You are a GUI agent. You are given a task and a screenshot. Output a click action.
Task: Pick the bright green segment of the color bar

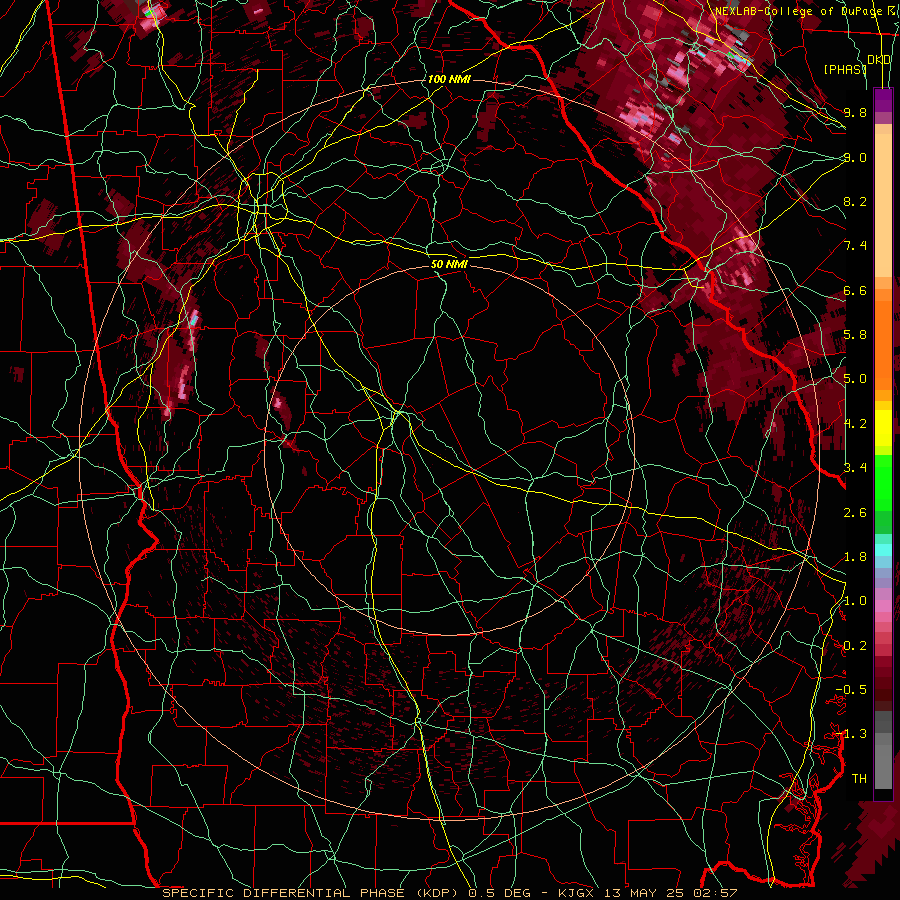click(883, 482)
